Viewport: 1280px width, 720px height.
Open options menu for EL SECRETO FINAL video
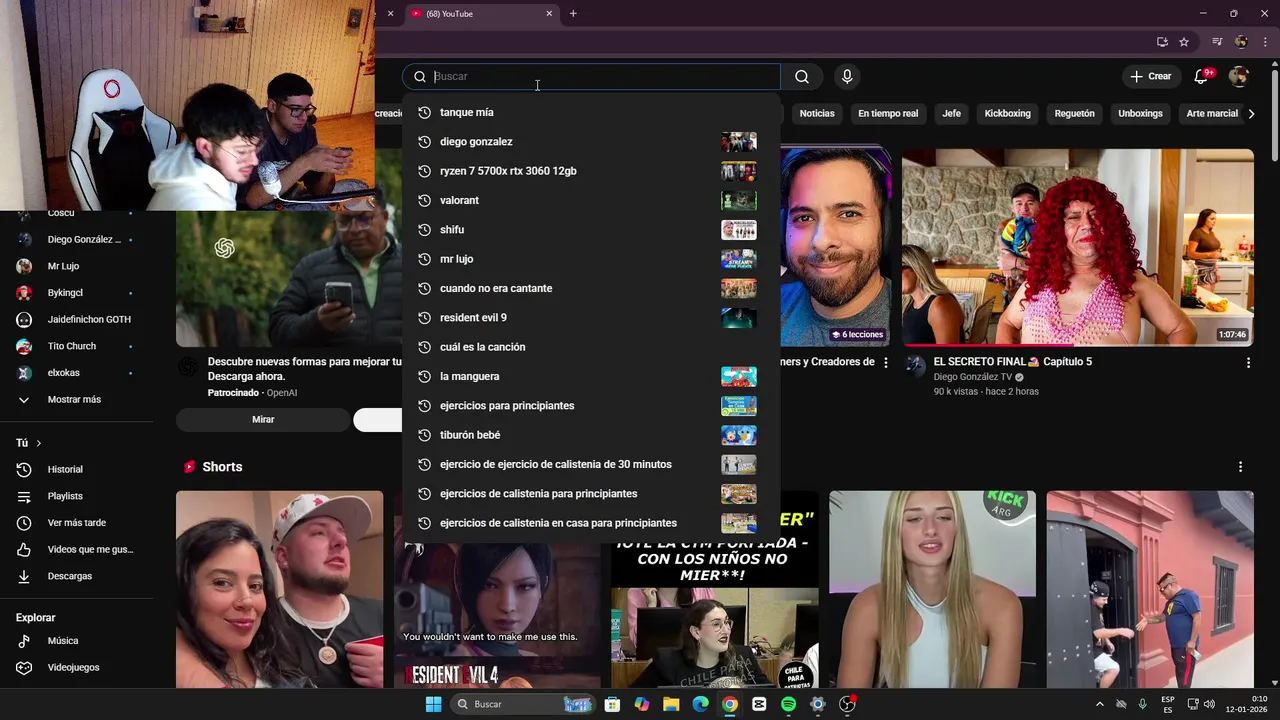[1248, 363]
